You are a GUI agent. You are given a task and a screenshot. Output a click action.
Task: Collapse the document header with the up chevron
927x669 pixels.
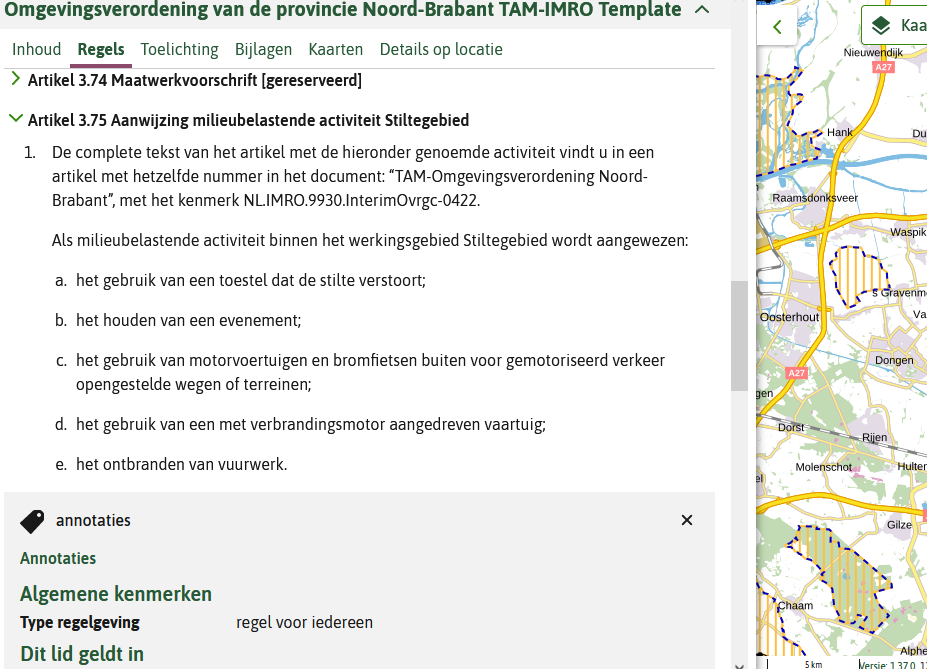pyautogui.click(x=702, y=9)
